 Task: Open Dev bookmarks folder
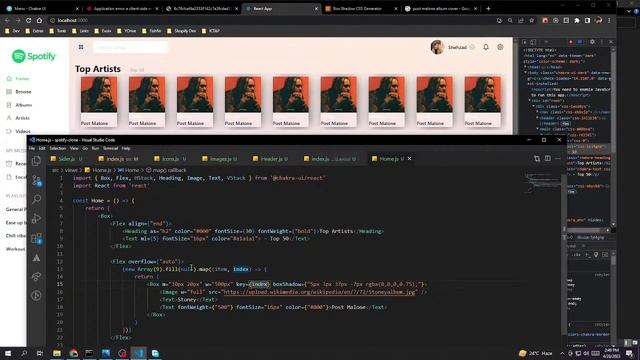[x=13, y=31]
